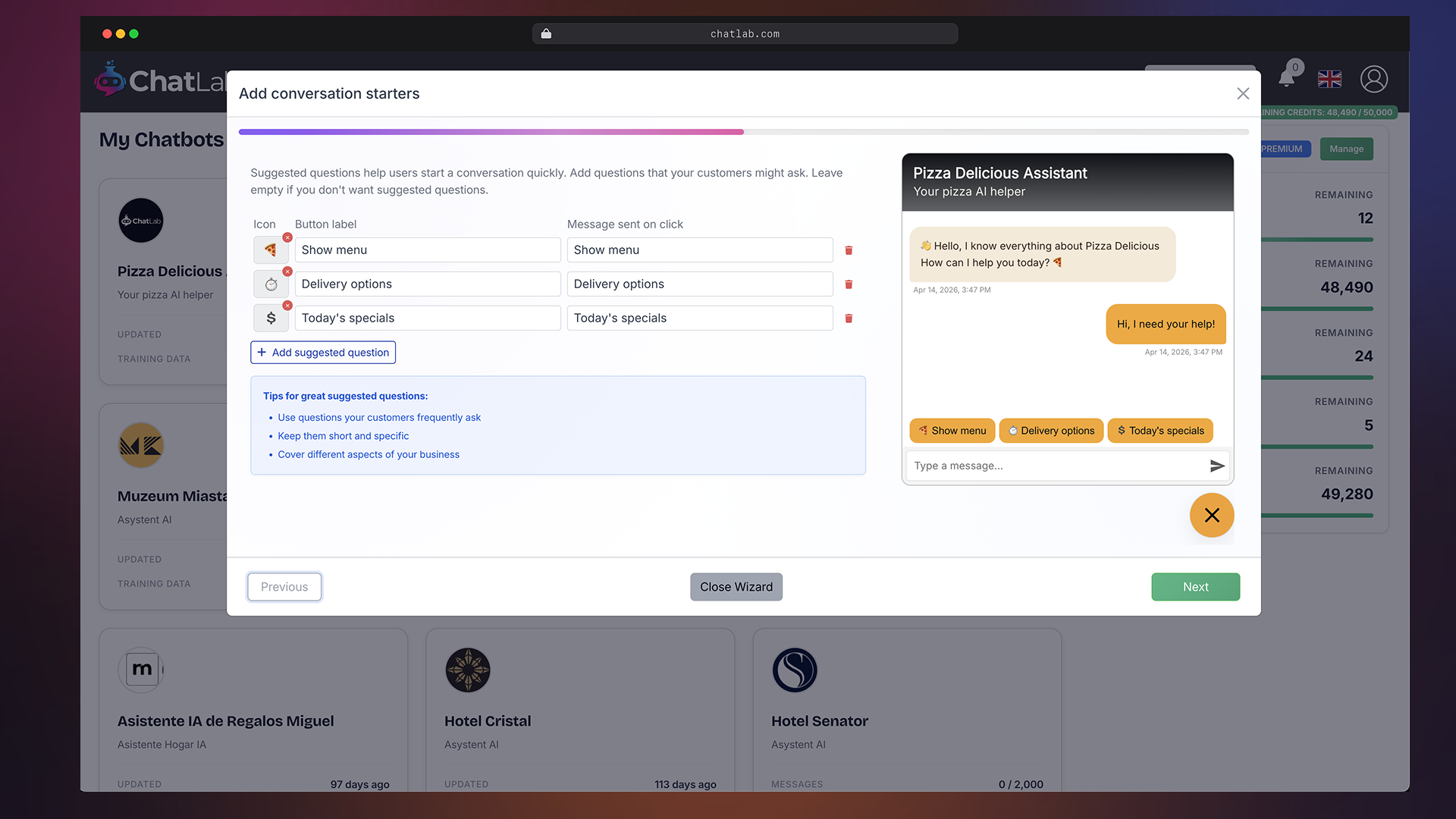Remove the dollar icon on Today's specials row
Viewport: 1456px width, 819px height.
click(287, 306)
